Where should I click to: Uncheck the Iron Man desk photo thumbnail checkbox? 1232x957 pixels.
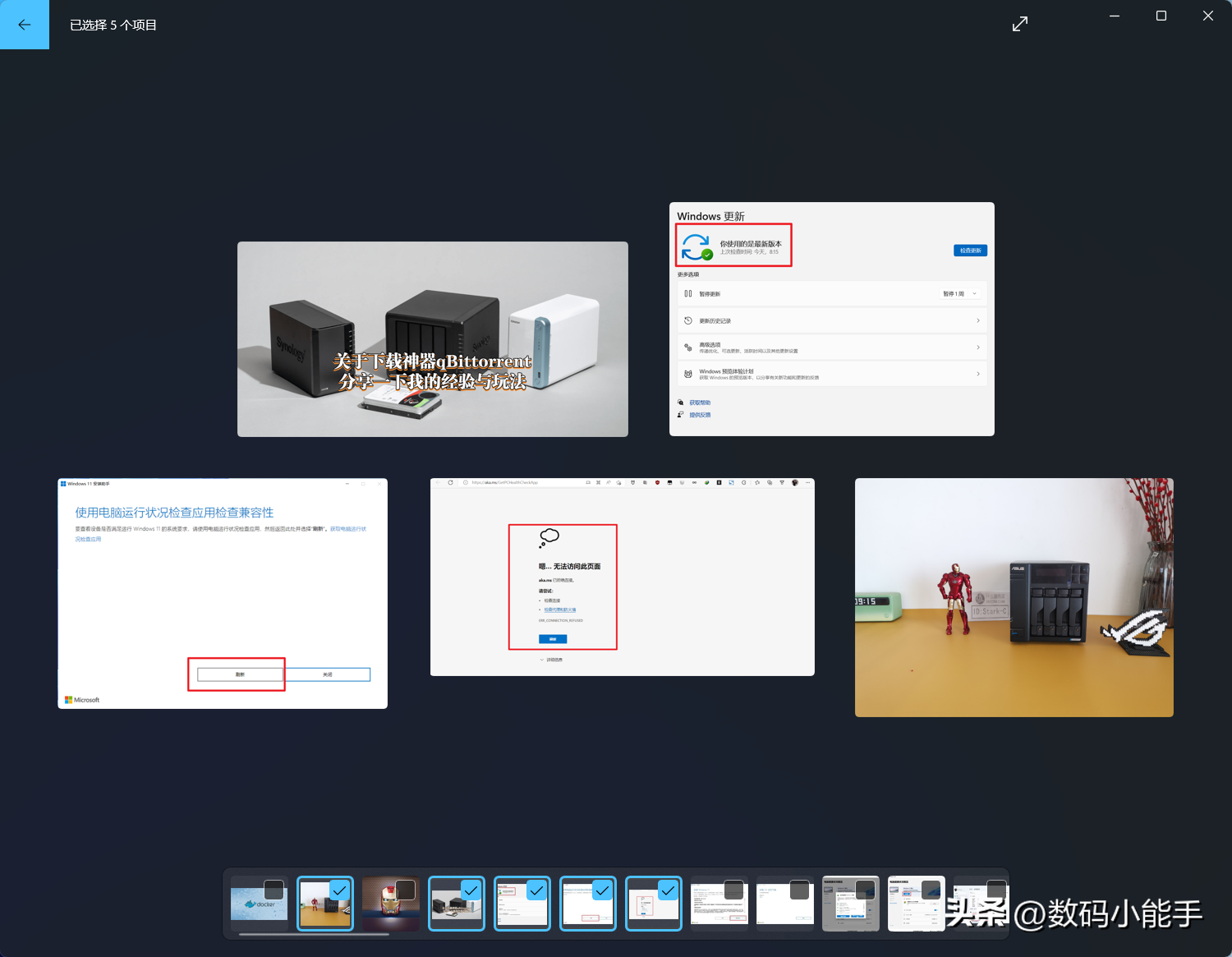point(339,890)
